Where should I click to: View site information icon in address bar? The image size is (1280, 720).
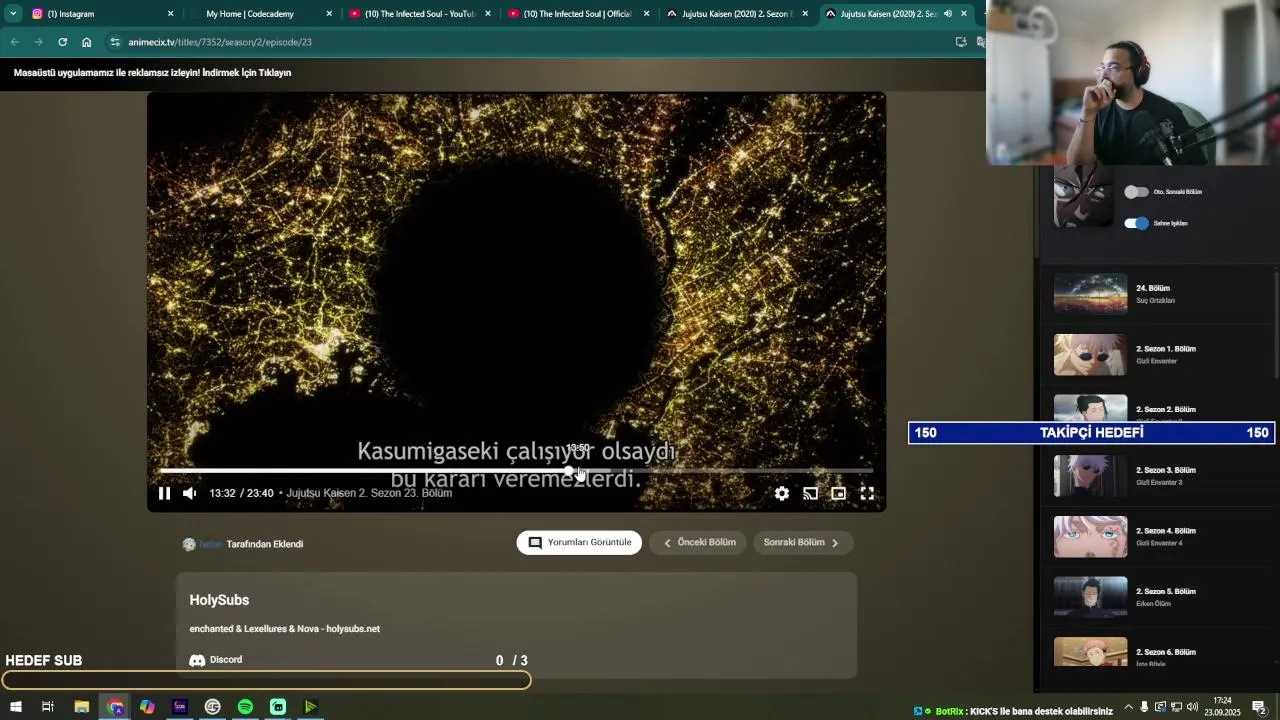[x=115, y=42]
